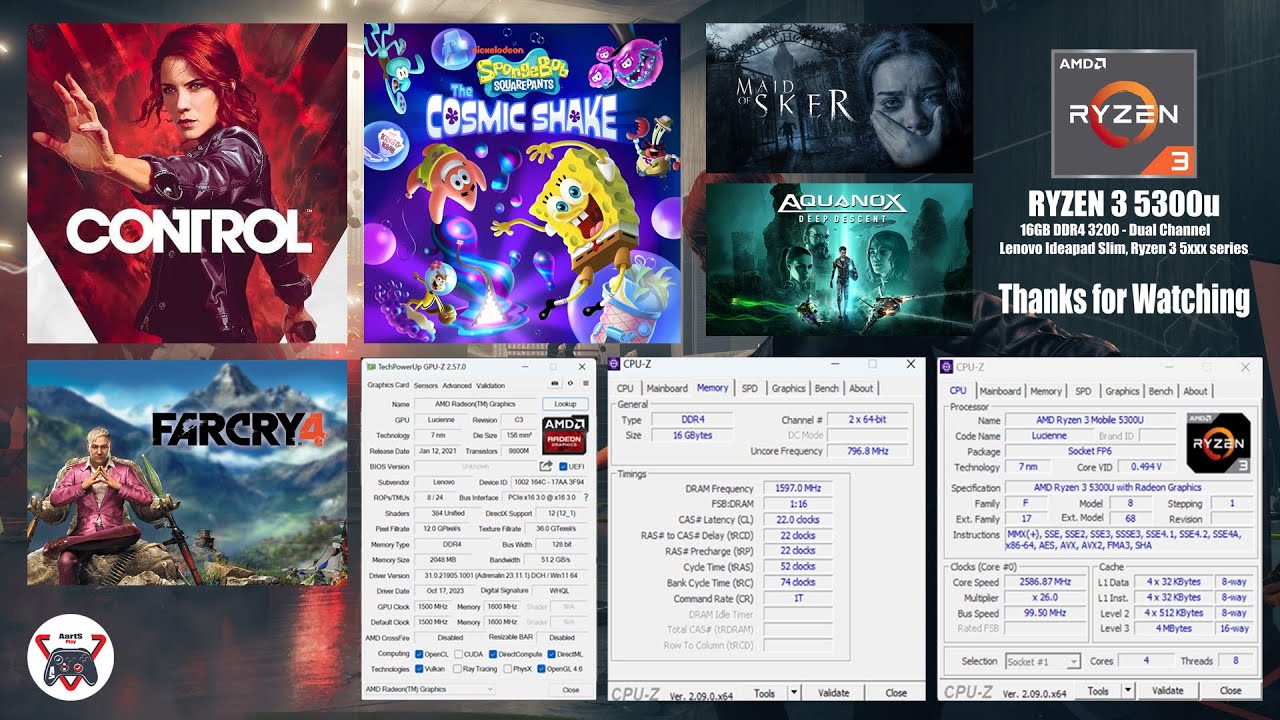This screenshot has width=1280, height=720.
Task: Click the Memory Size value "2048 MB" in GPU-Z
Action: coord(445,560)
